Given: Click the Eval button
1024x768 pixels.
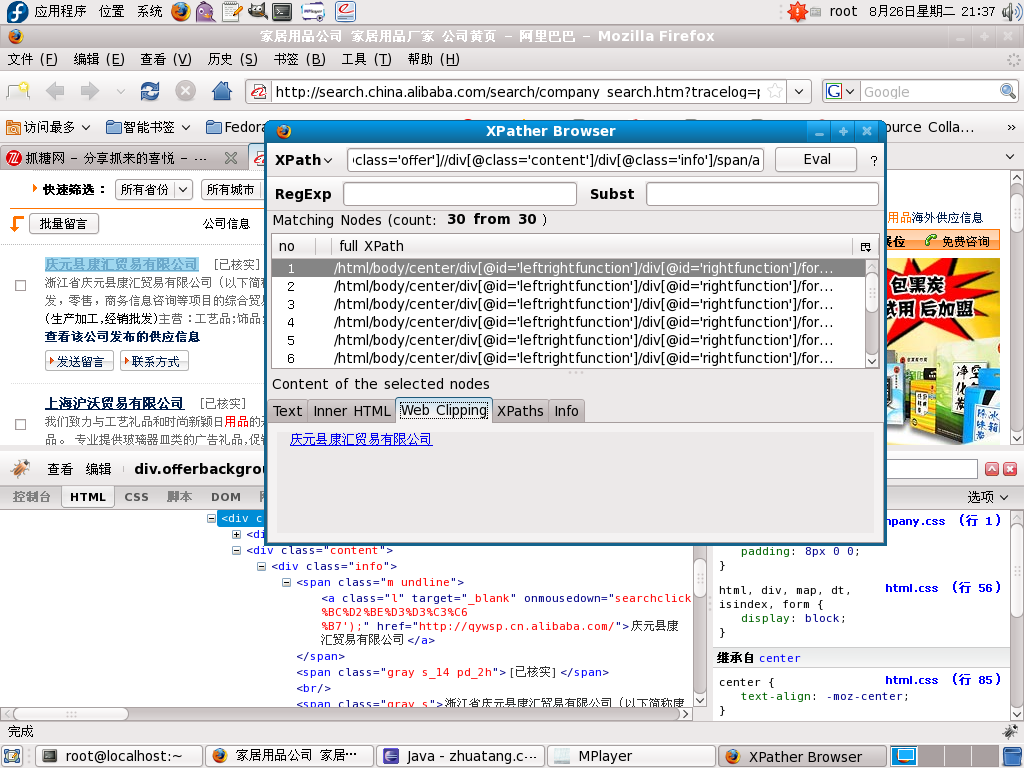Looking at the screenshot, I should [816, 159].
